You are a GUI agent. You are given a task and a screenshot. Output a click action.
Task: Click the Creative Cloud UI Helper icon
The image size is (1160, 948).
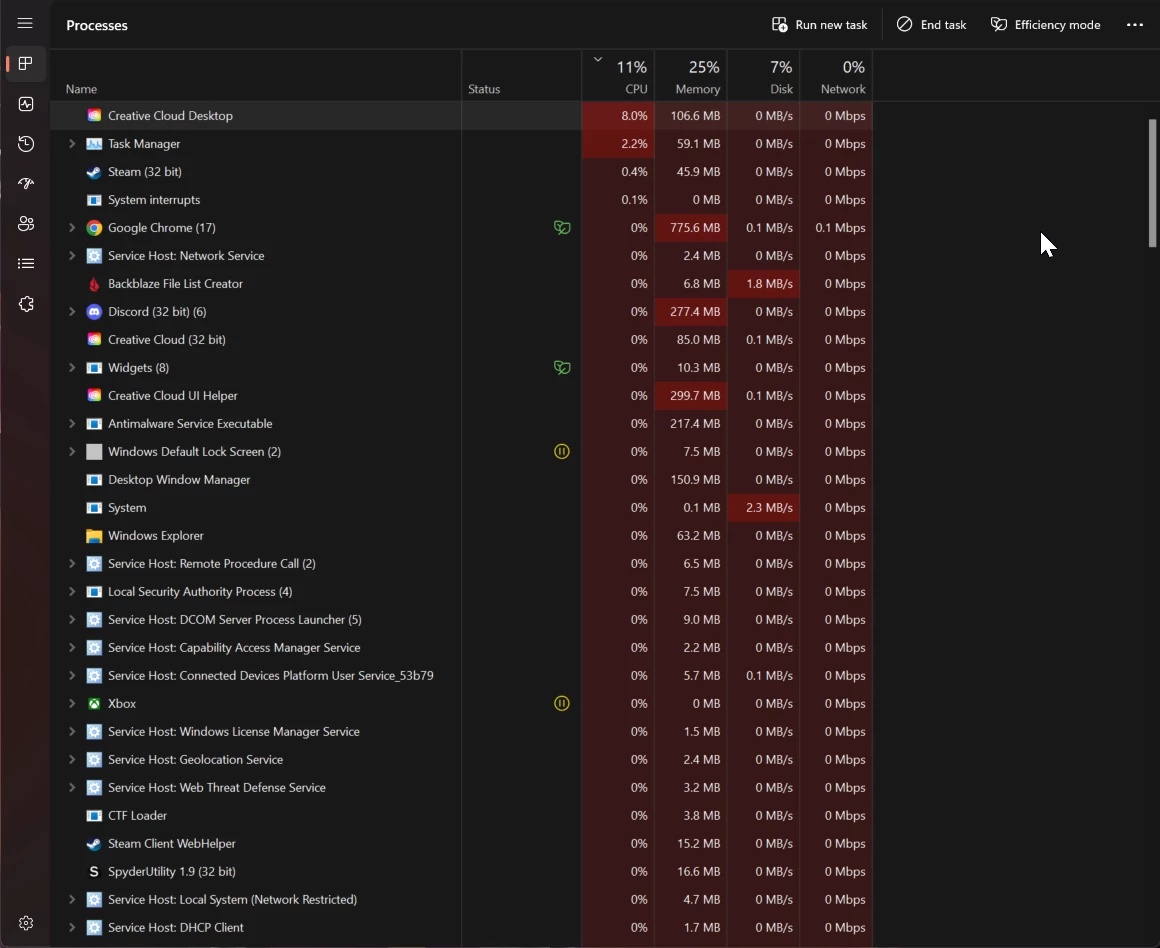coord(94,396)
